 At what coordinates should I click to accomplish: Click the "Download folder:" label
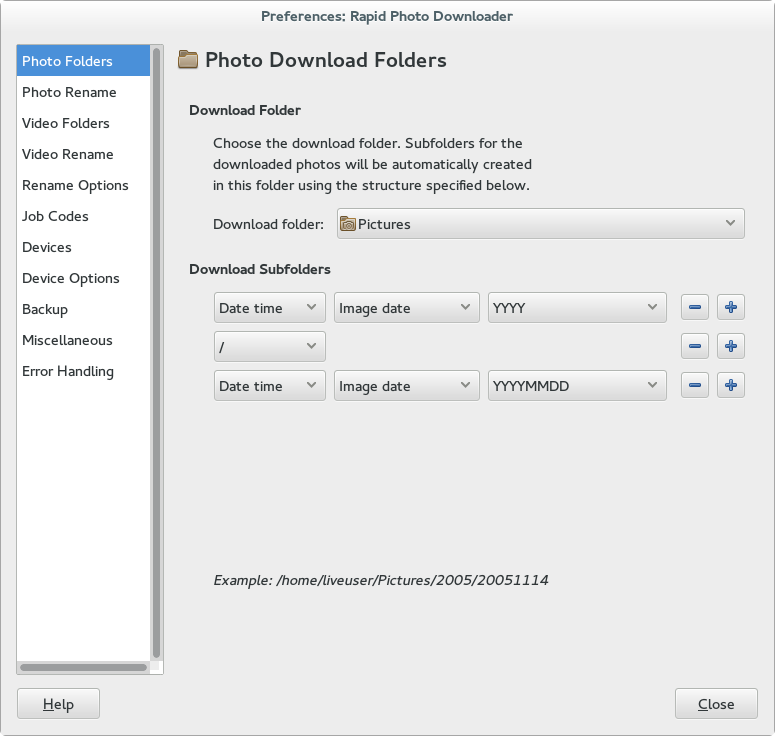click(268, 224)
